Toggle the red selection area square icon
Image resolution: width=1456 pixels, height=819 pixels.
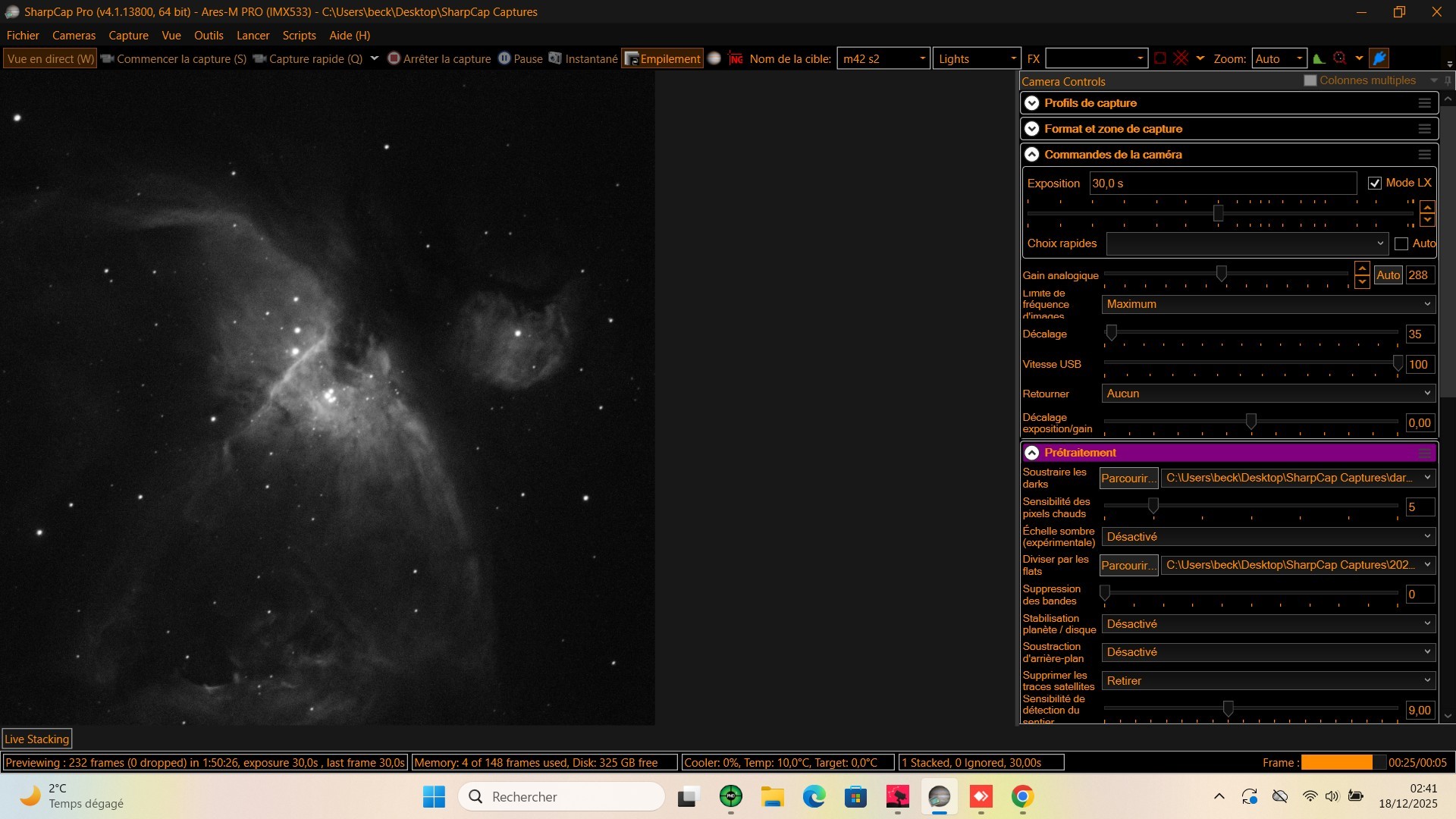point(1159,58)
